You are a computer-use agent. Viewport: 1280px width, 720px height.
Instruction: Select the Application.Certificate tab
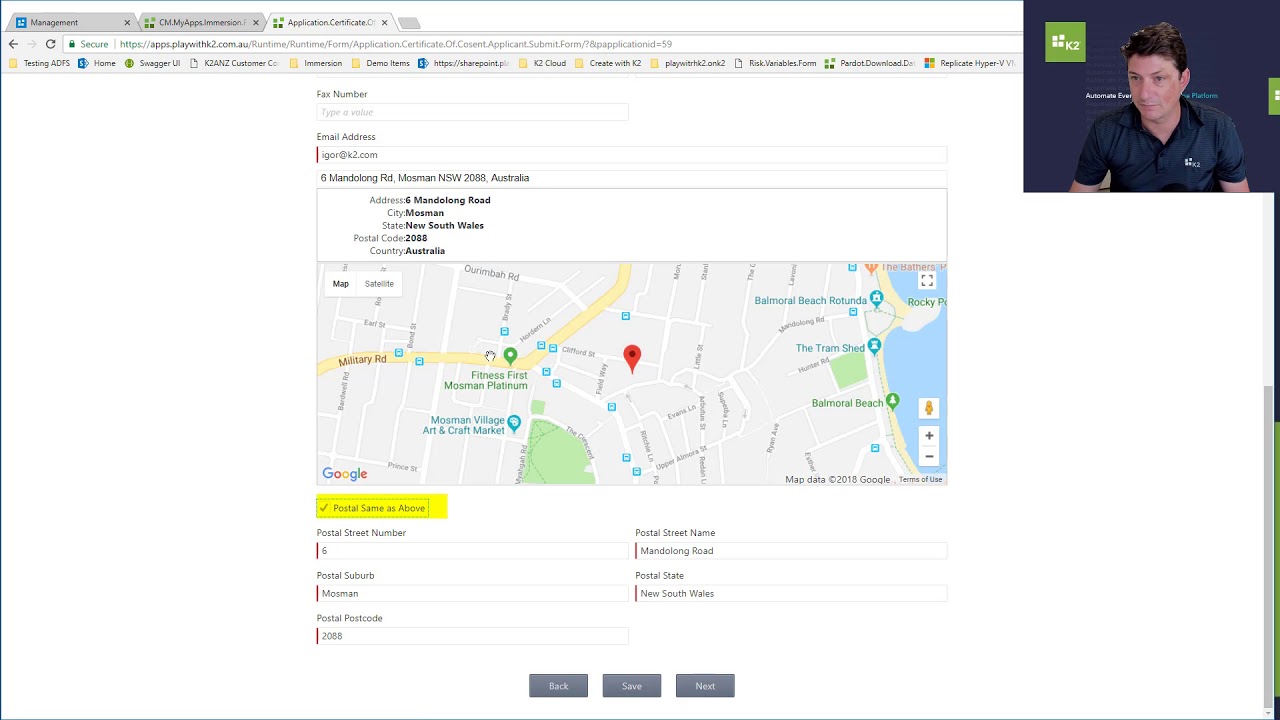coord(330,22)
